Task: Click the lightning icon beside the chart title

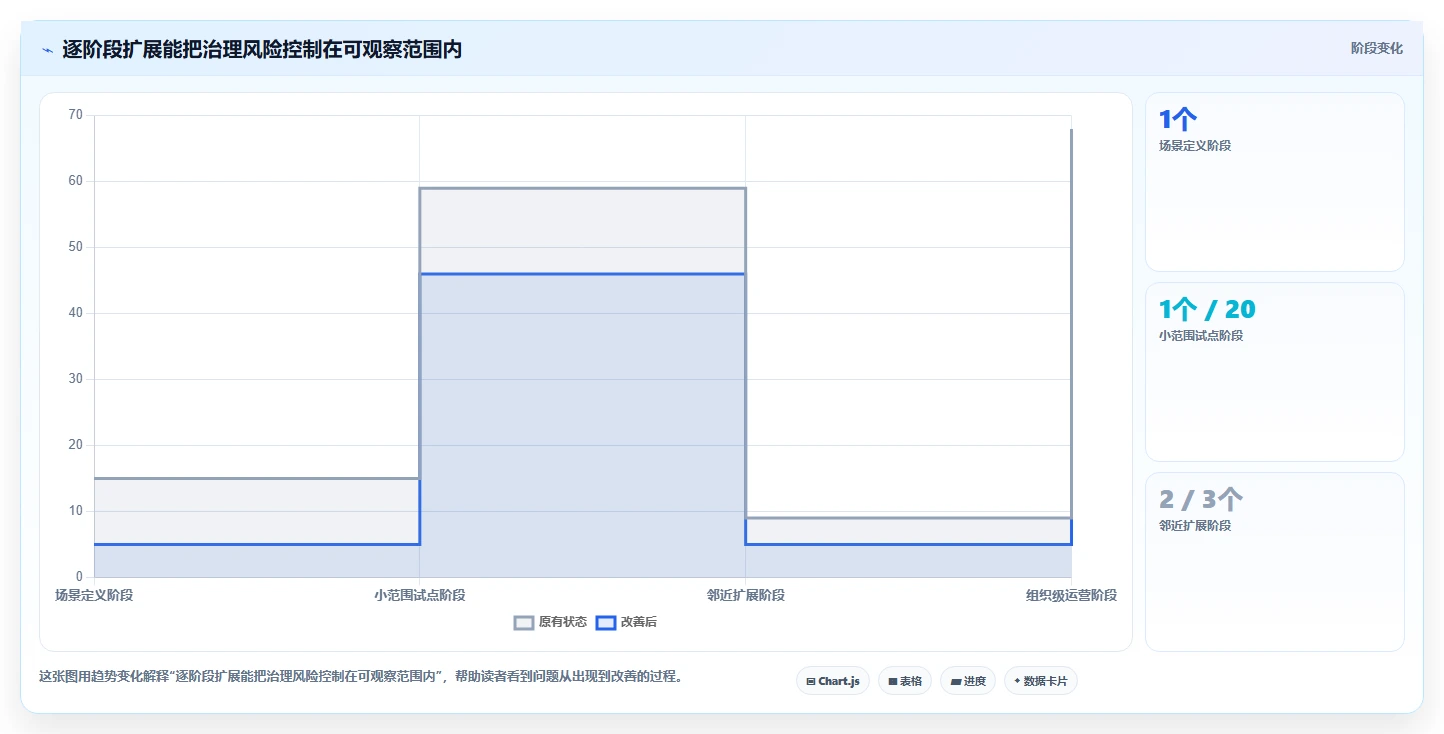Action: pyautogui.click(x=47, y=50)
